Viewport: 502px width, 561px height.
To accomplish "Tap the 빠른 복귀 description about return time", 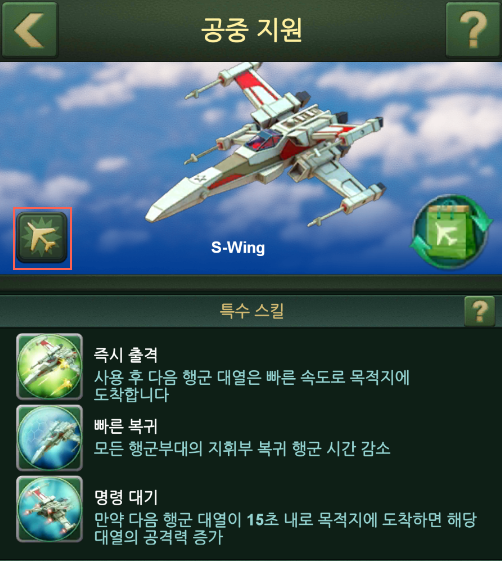I will tap(242, 448).
